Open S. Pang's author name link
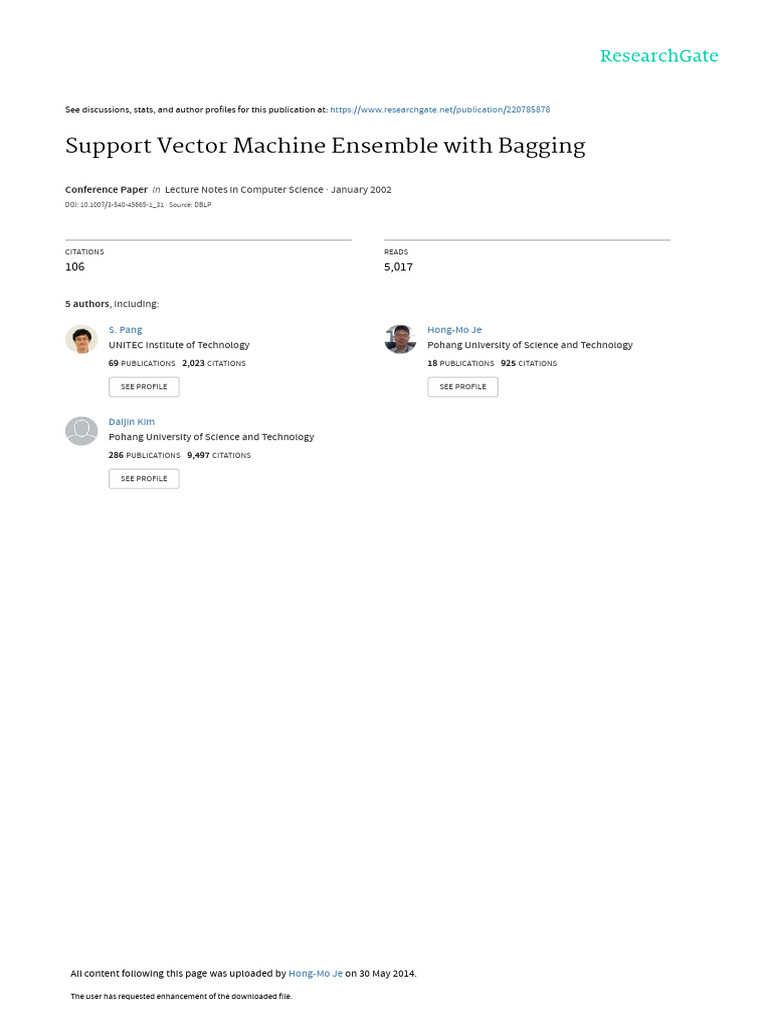Viewport: 768px width, 1024px height. [x=125, y=330]
